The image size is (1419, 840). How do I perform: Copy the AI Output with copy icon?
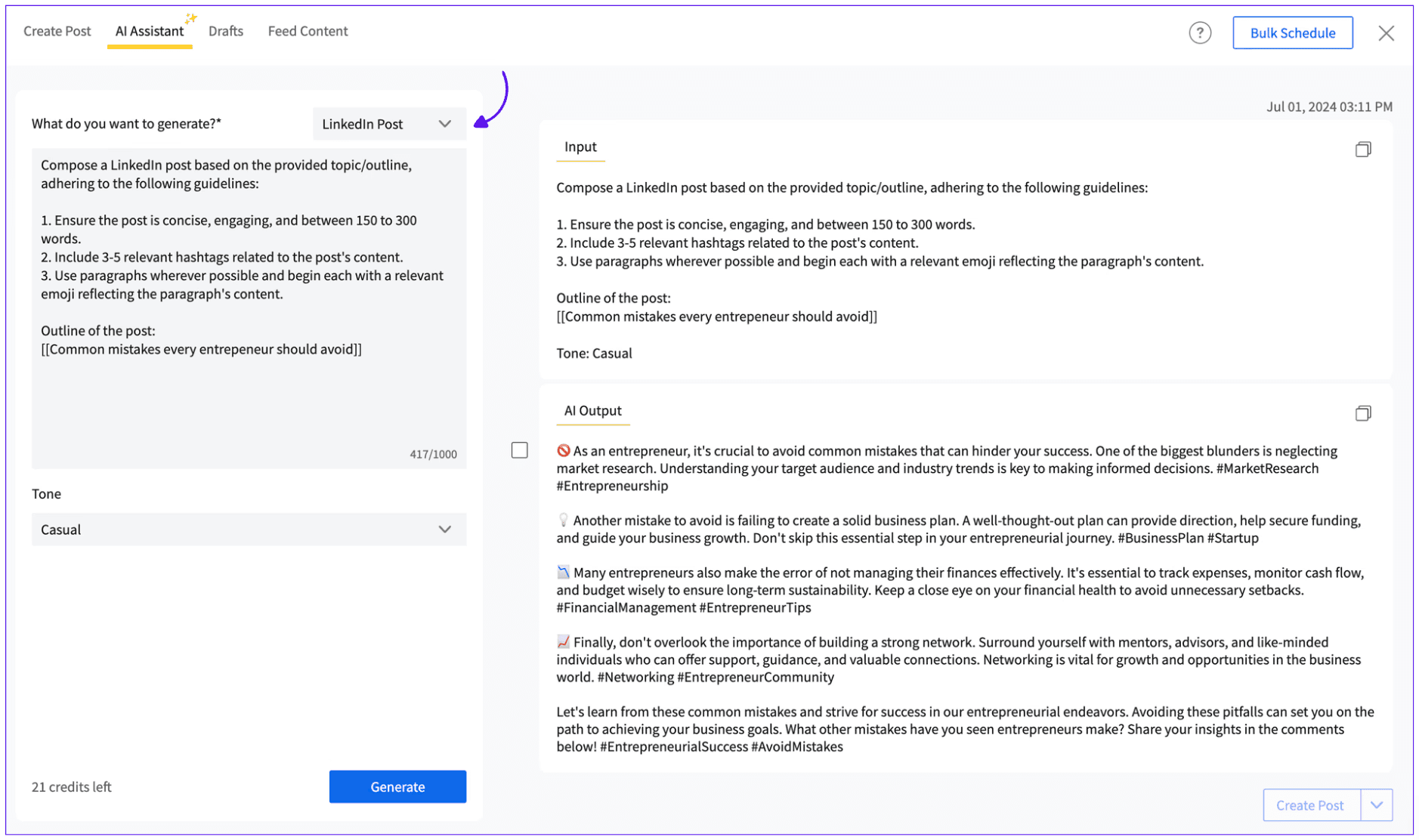[1362, 412]
